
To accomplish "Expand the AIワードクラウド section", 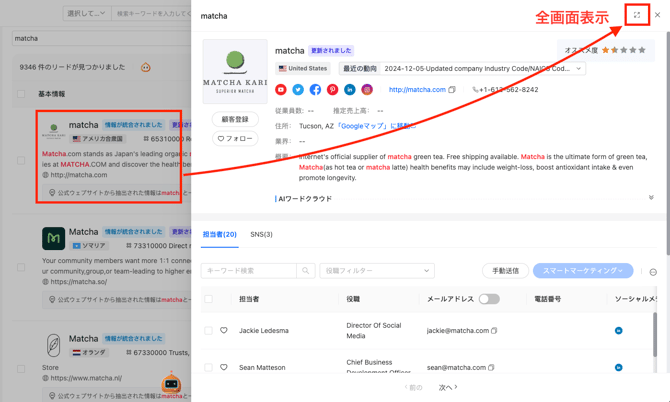I will click(x=651, y=198).
